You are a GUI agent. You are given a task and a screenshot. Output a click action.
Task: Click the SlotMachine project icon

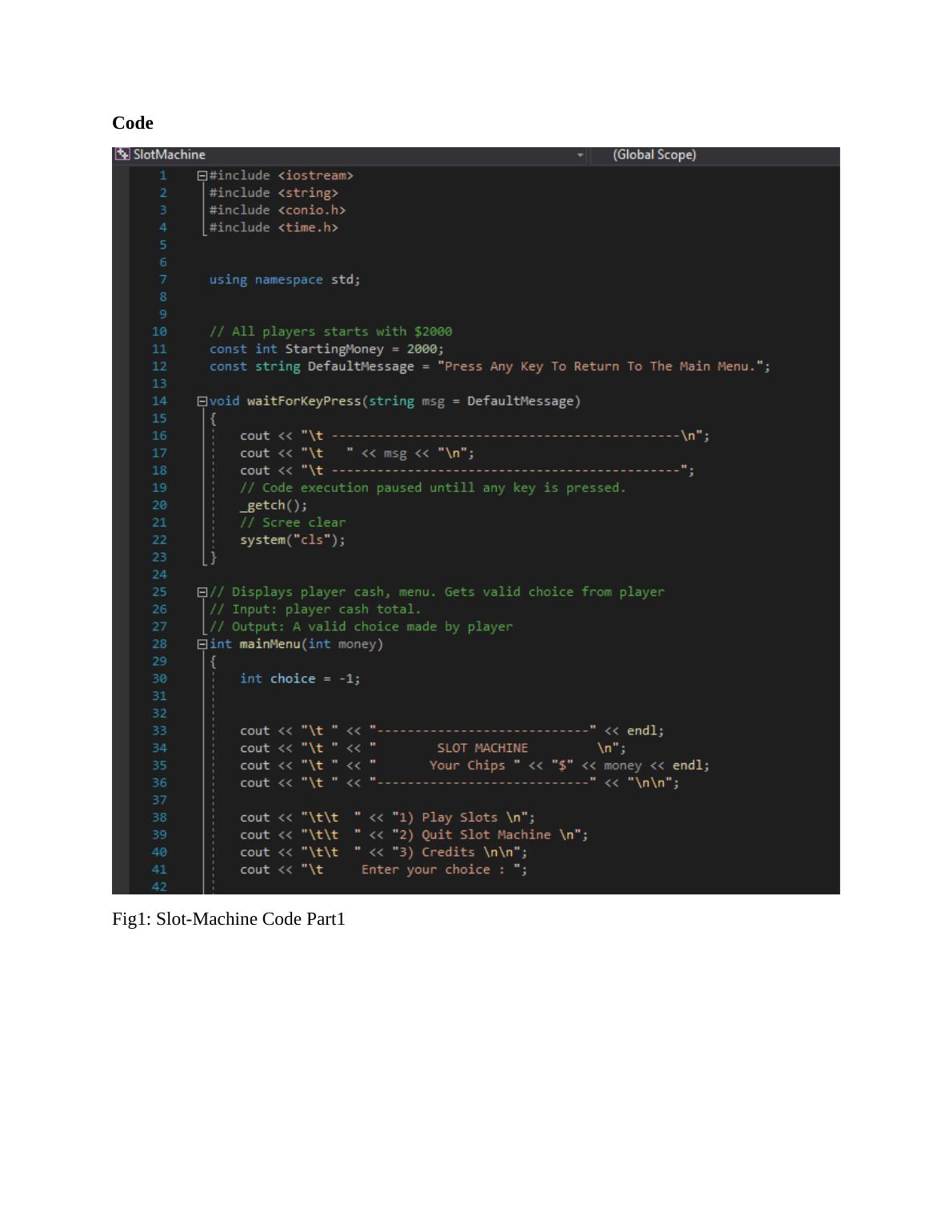click(122, 154)
